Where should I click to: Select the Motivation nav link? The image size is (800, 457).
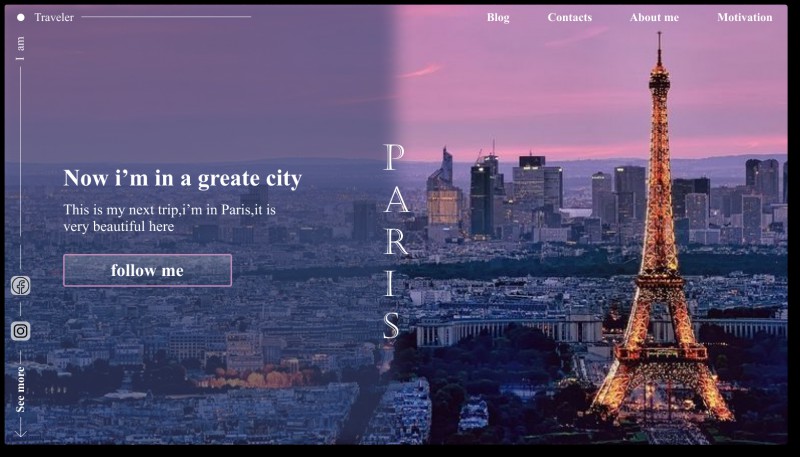(744, 17)
